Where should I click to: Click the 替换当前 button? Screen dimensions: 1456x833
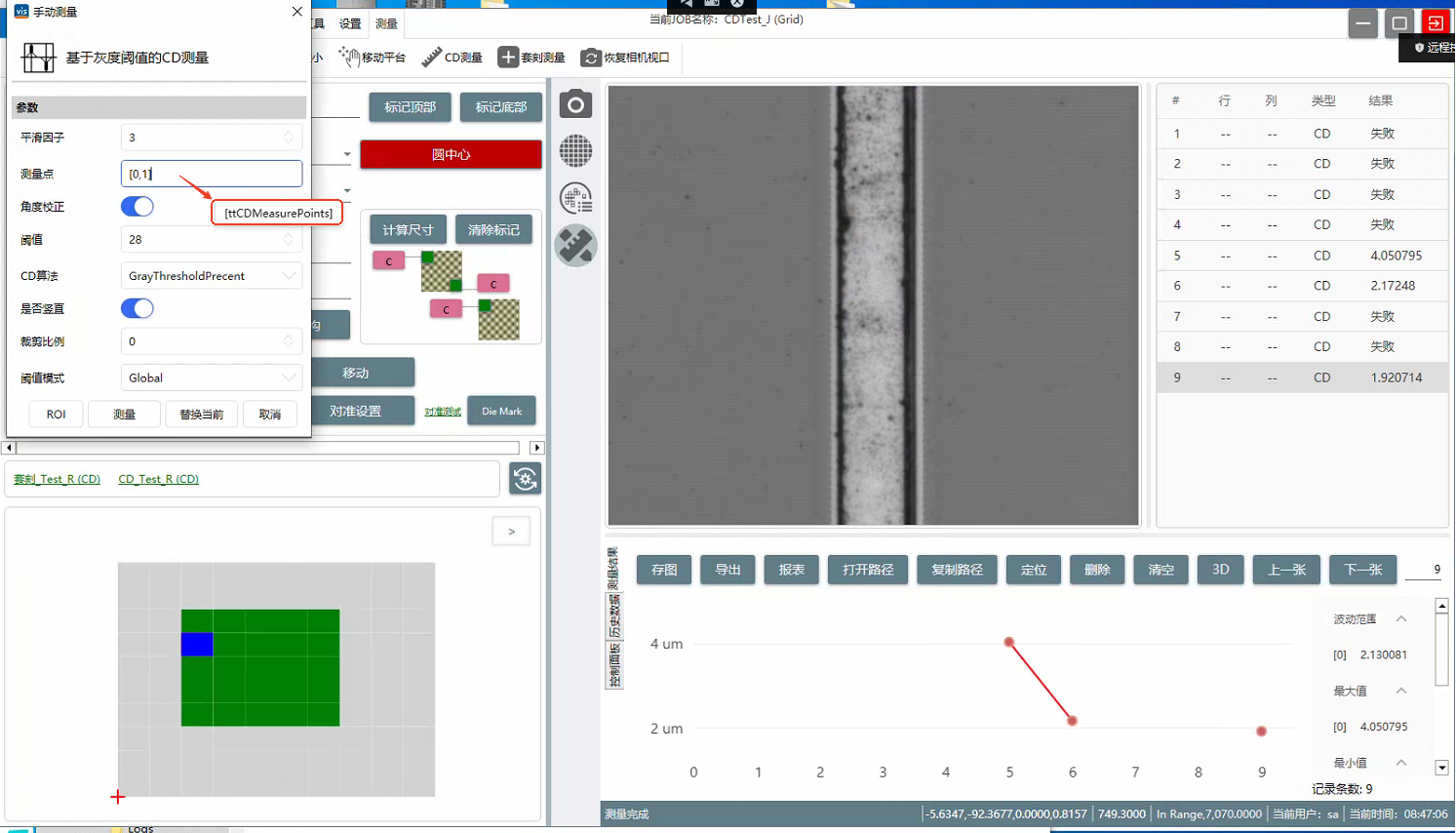(202, 415)
